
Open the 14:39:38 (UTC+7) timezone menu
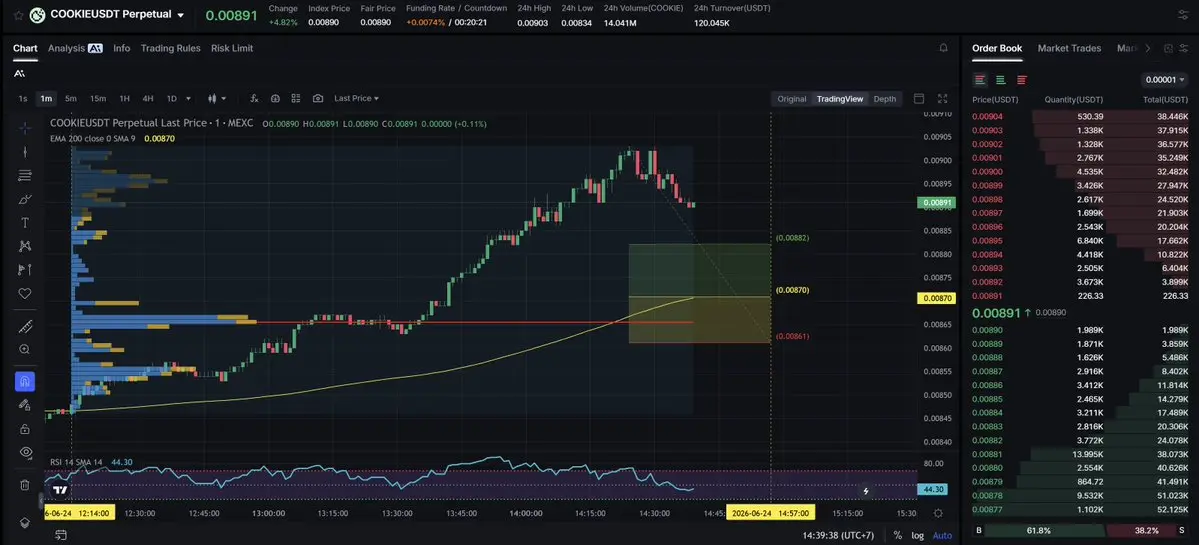click(839, 536)
